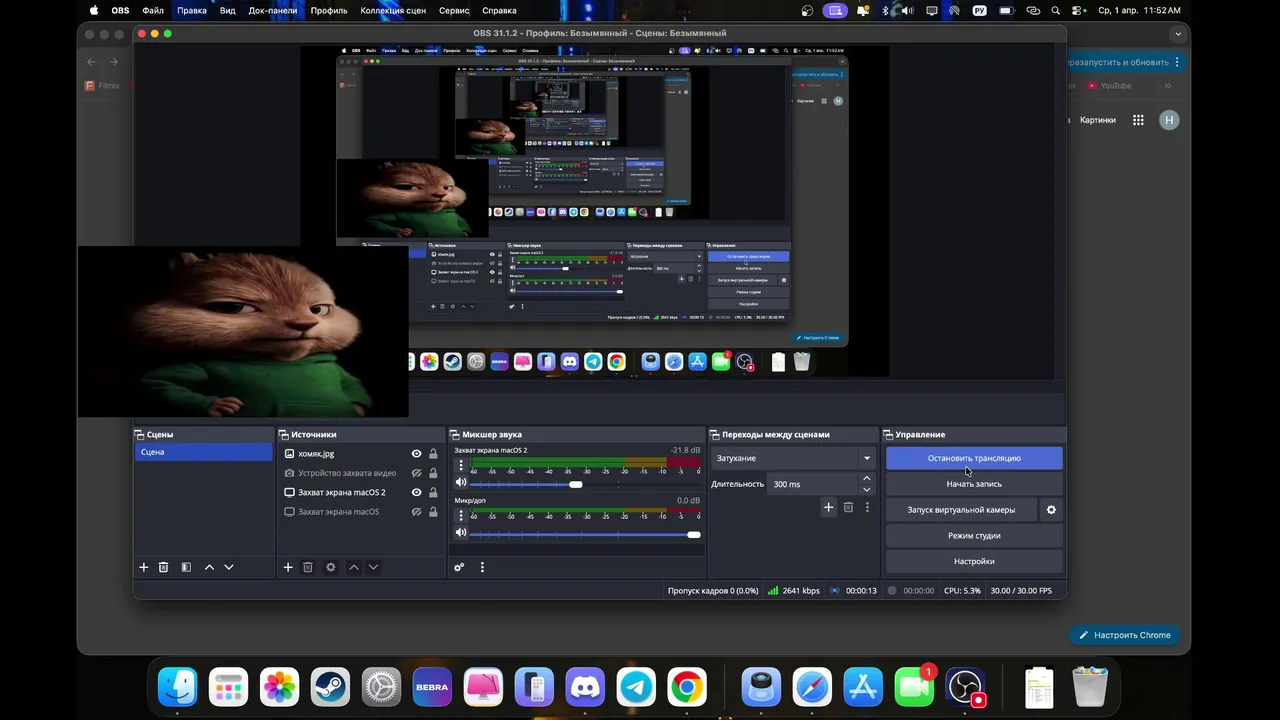Screen dimensions: 1280x720
Task: Click the 300 ms duration field
Action: click(x=813, y=484)
